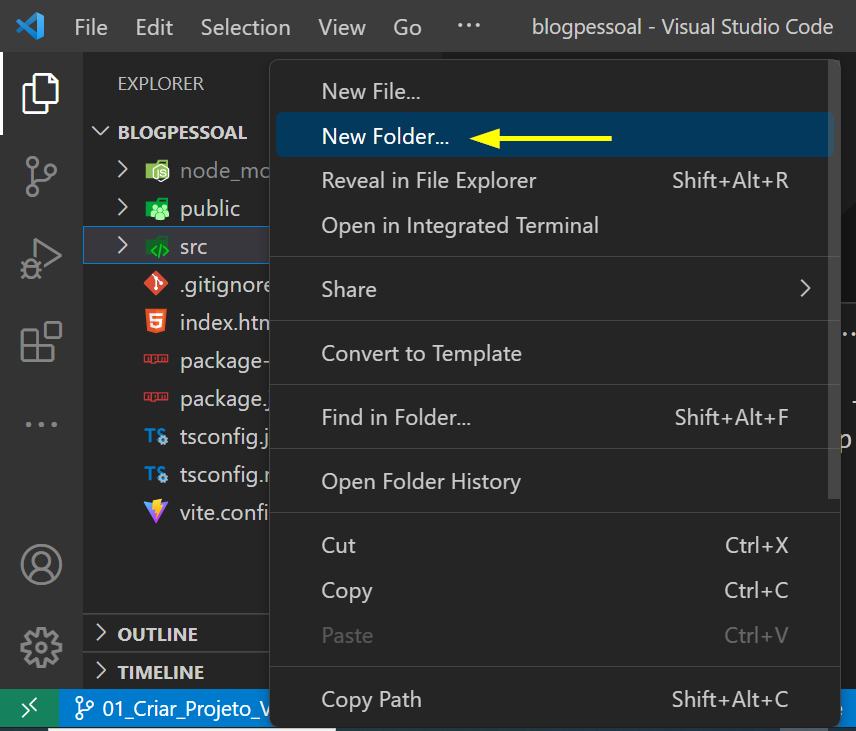
Task: Click the remote window status icon
Action: pos(29,708)
